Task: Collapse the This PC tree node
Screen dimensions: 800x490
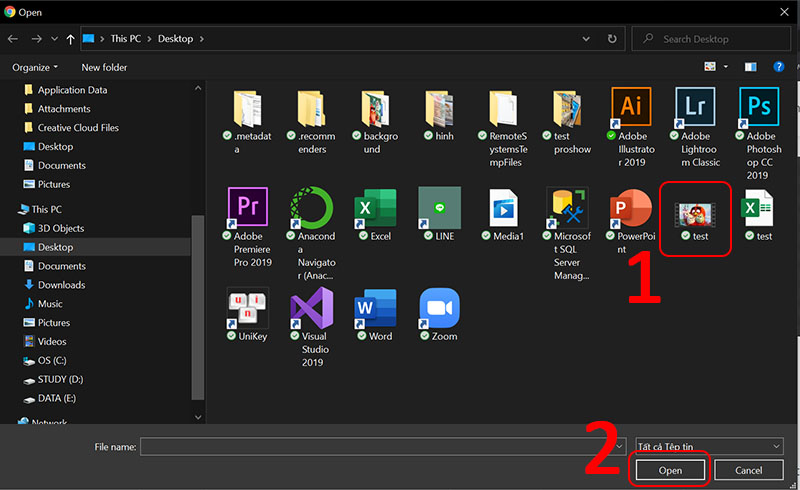Action: [x=9, y=210]
